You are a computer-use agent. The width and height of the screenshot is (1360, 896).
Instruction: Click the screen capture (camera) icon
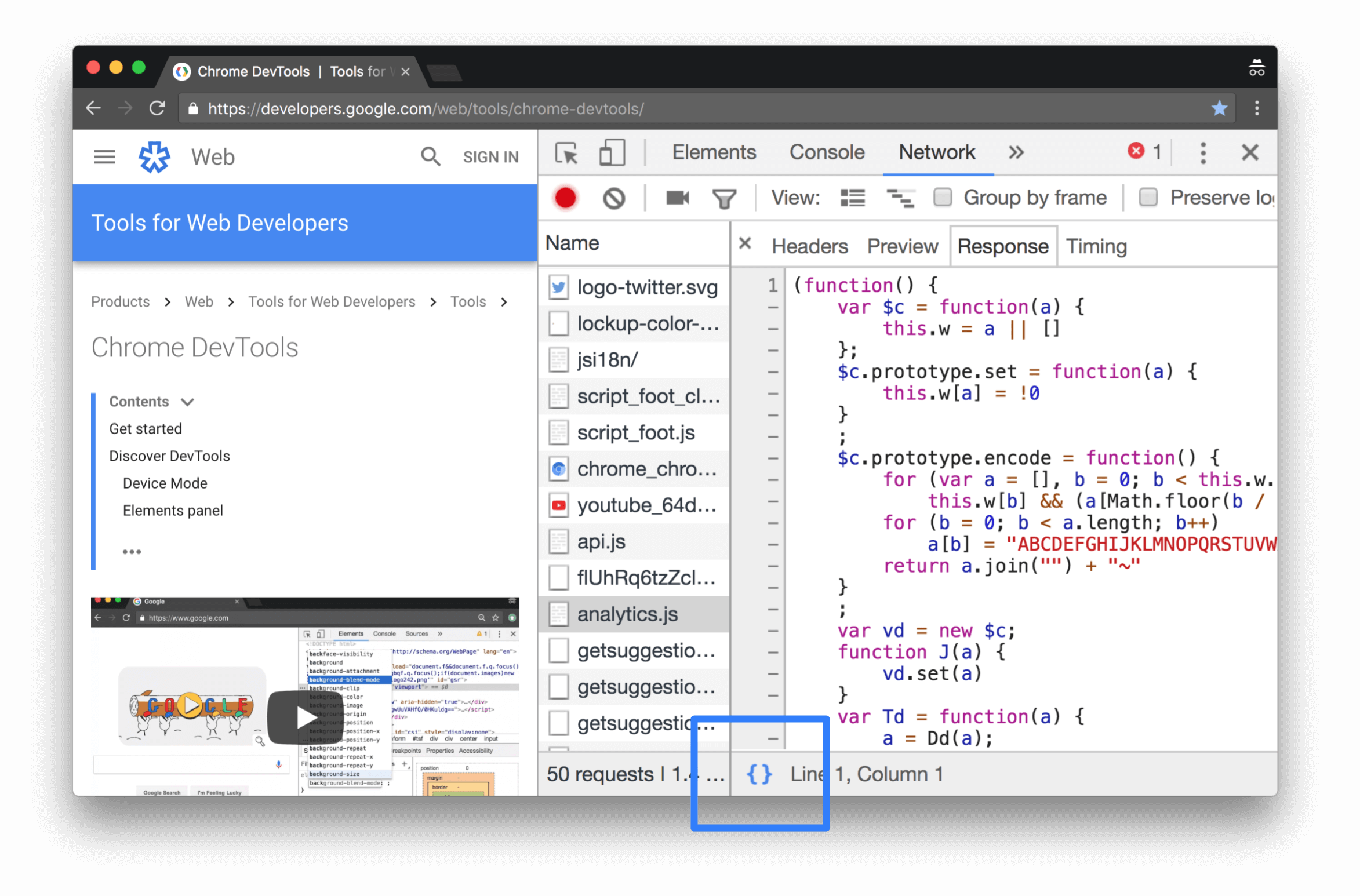point(677,198)
